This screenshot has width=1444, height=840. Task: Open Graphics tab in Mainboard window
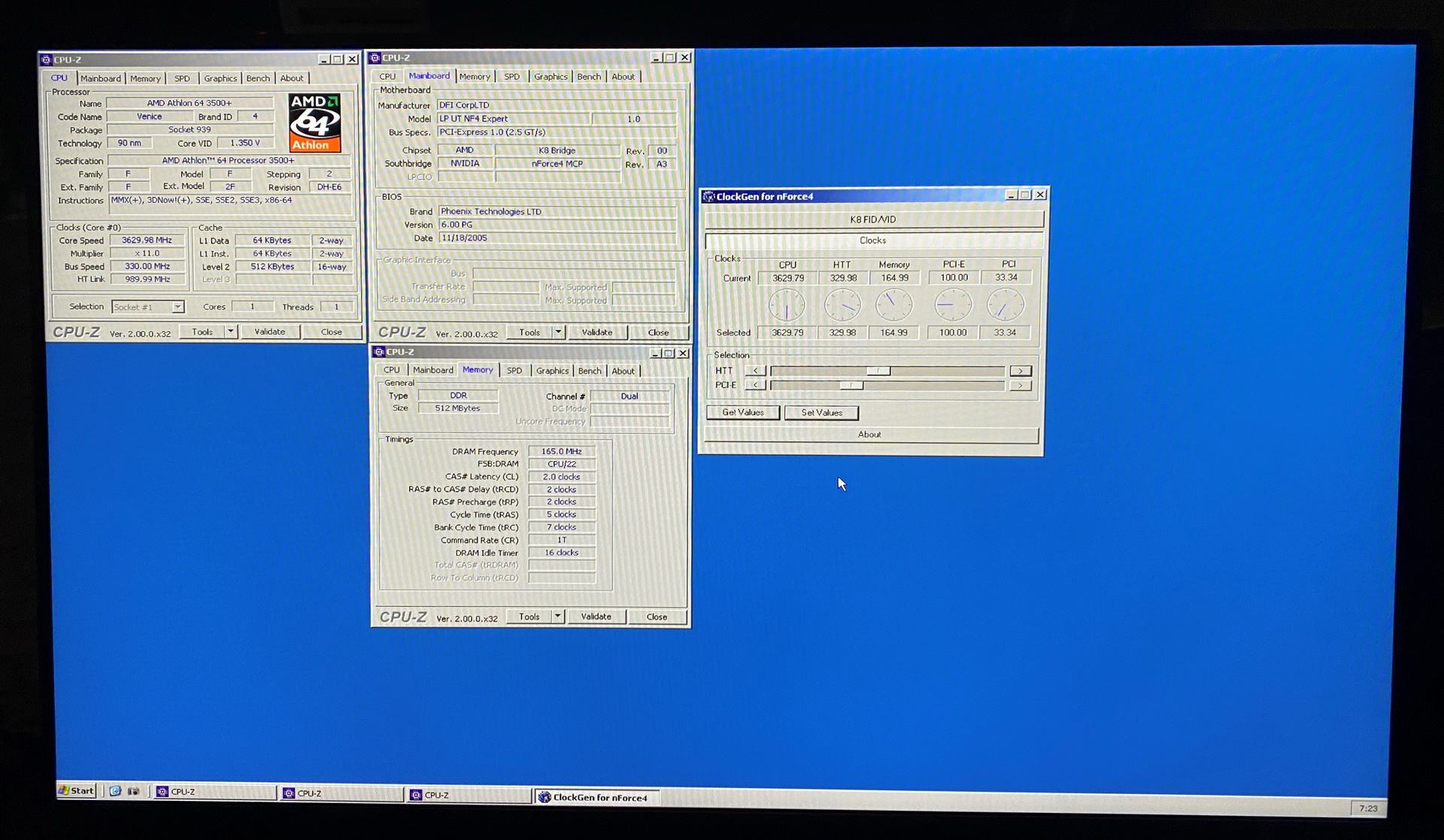(551, 77)
